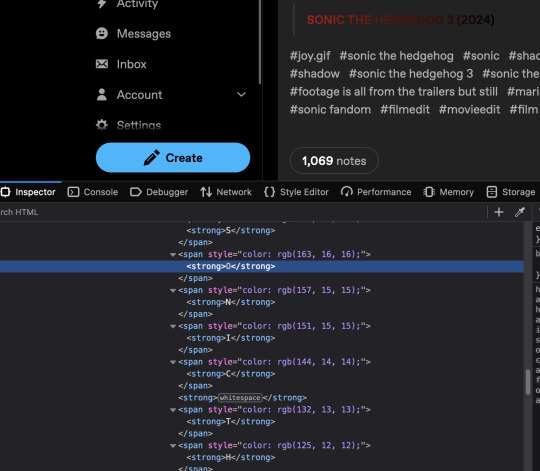
Task: Switch to the Performance tab
Action: point(376,192)
